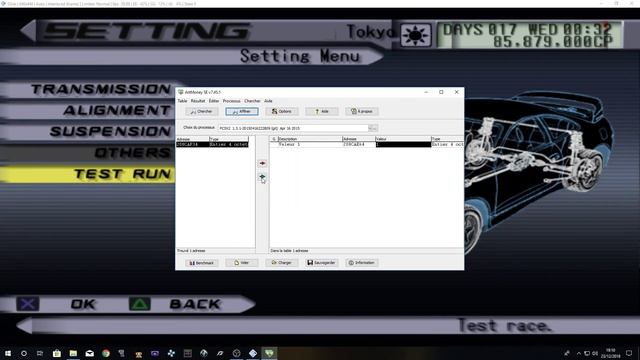Click the Vider clear table button
This screenshot has height=360, width=640.
pos(242,263)
